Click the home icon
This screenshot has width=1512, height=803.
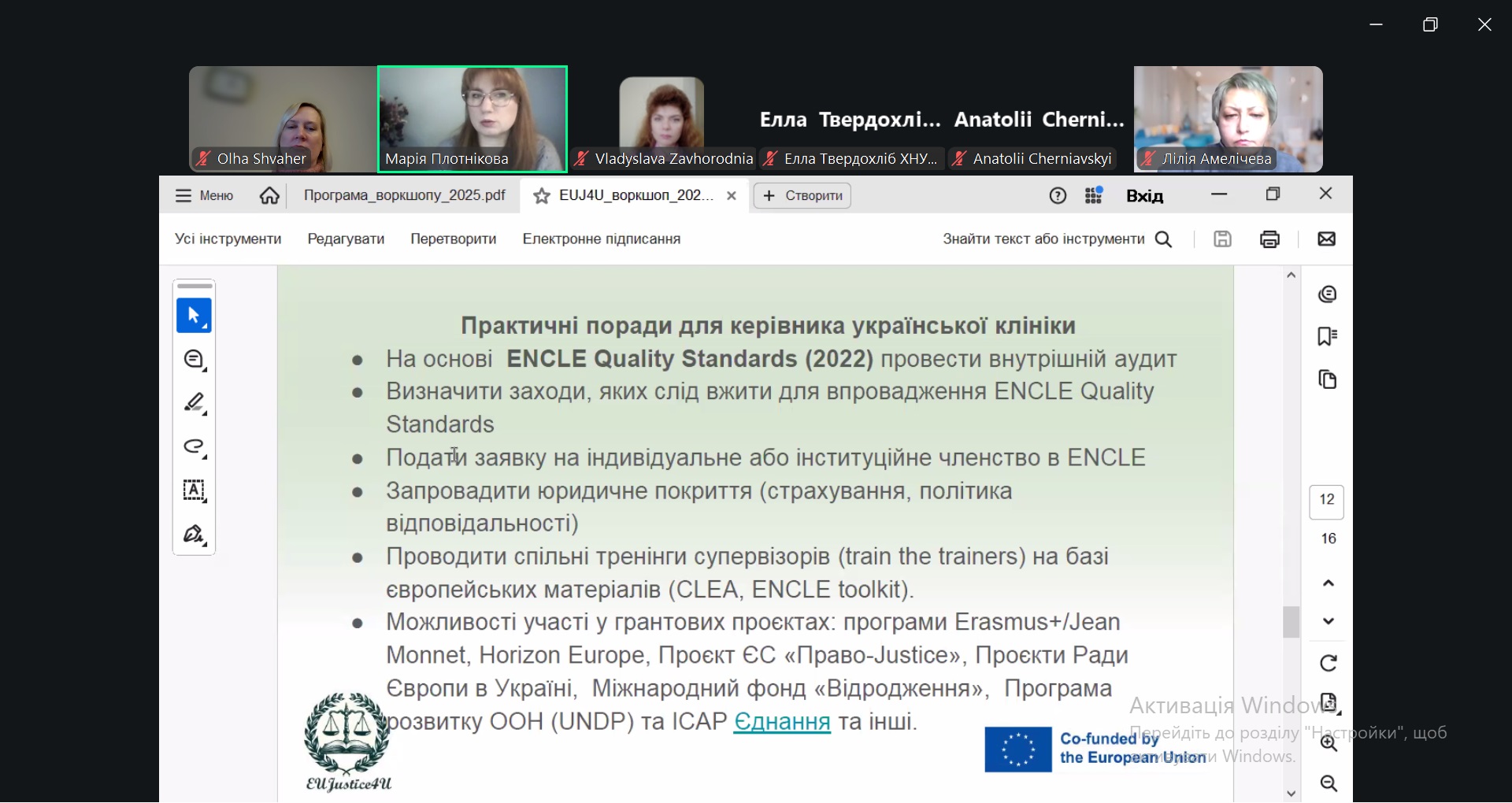269,196
